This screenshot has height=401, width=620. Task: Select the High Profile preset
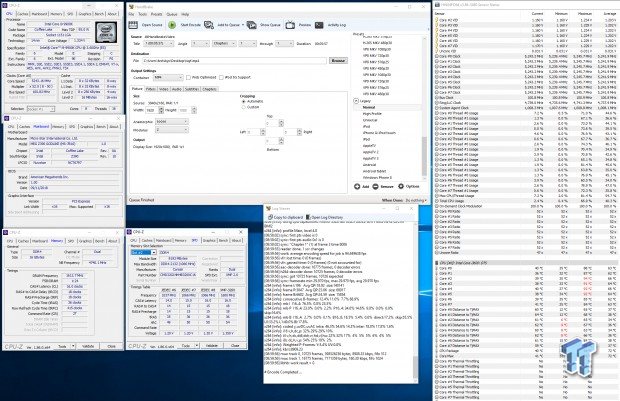pyautogui.click(x=372, y=114)
